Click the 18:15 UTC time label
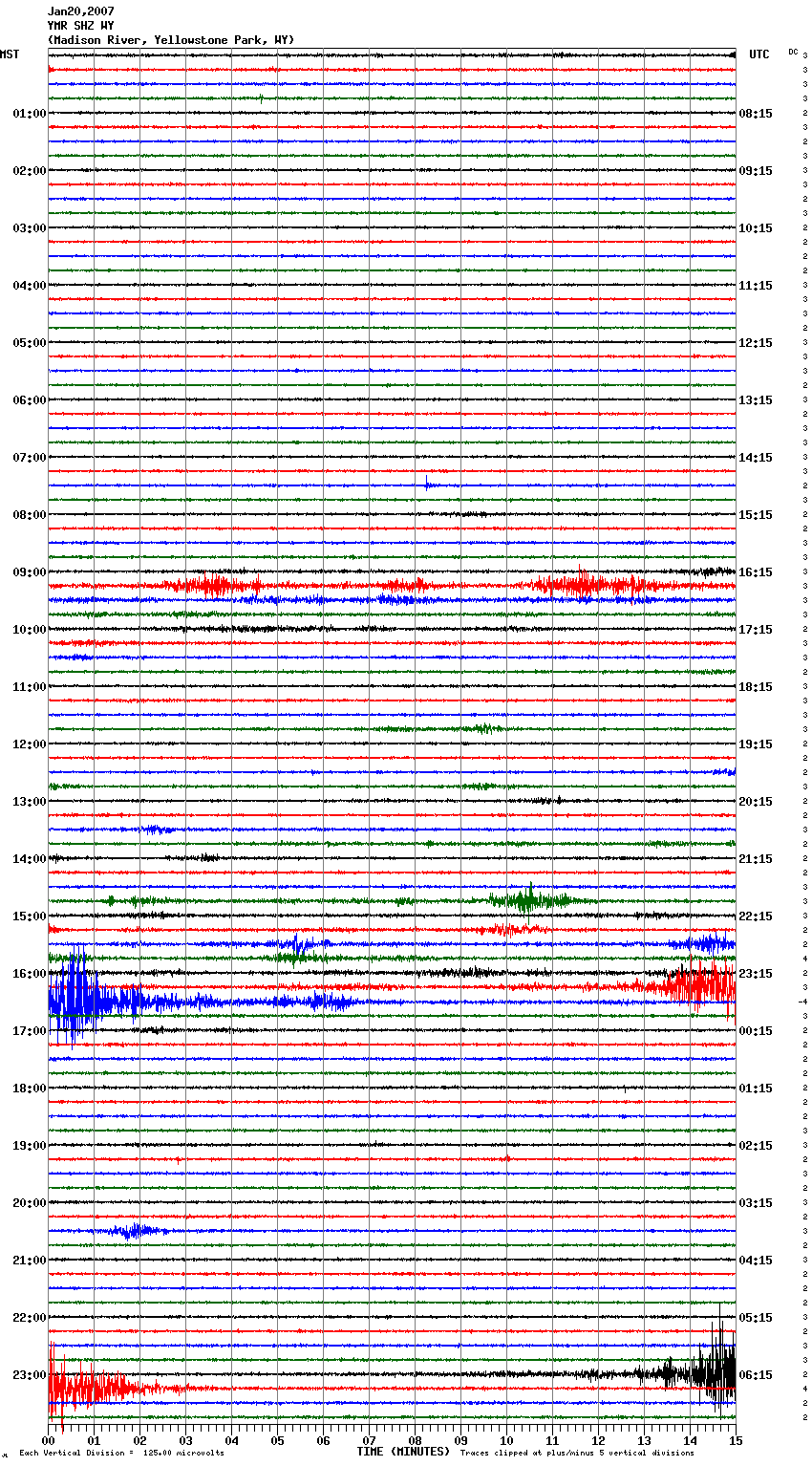This screenshot has height=1466, width=812. pos(756,687)
